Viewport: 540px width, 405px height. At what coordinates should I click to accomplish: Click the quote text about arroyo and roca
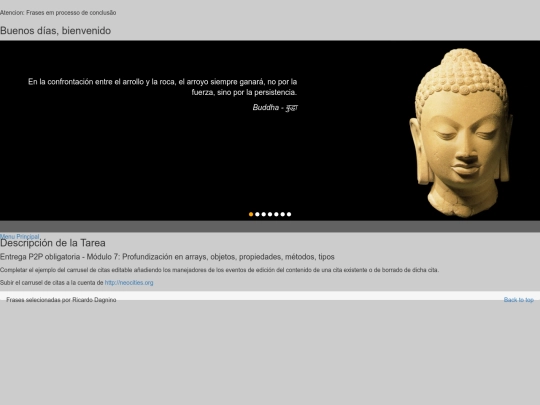(x=163, y=87)
